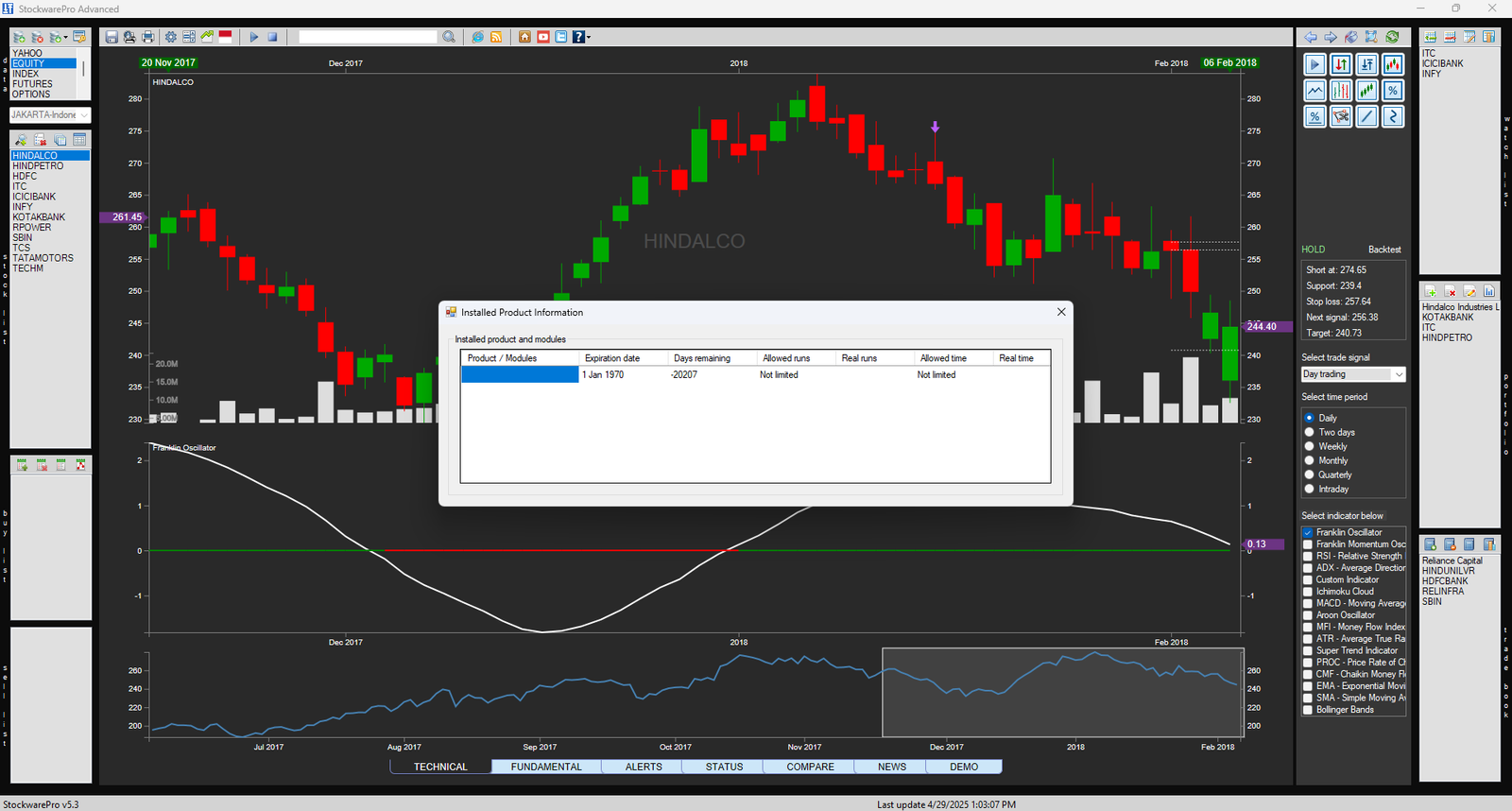The image size is (1512, 811).
Task: Switch to the FUNDAMENTAL tab
Action: click(x=546, y=767)
